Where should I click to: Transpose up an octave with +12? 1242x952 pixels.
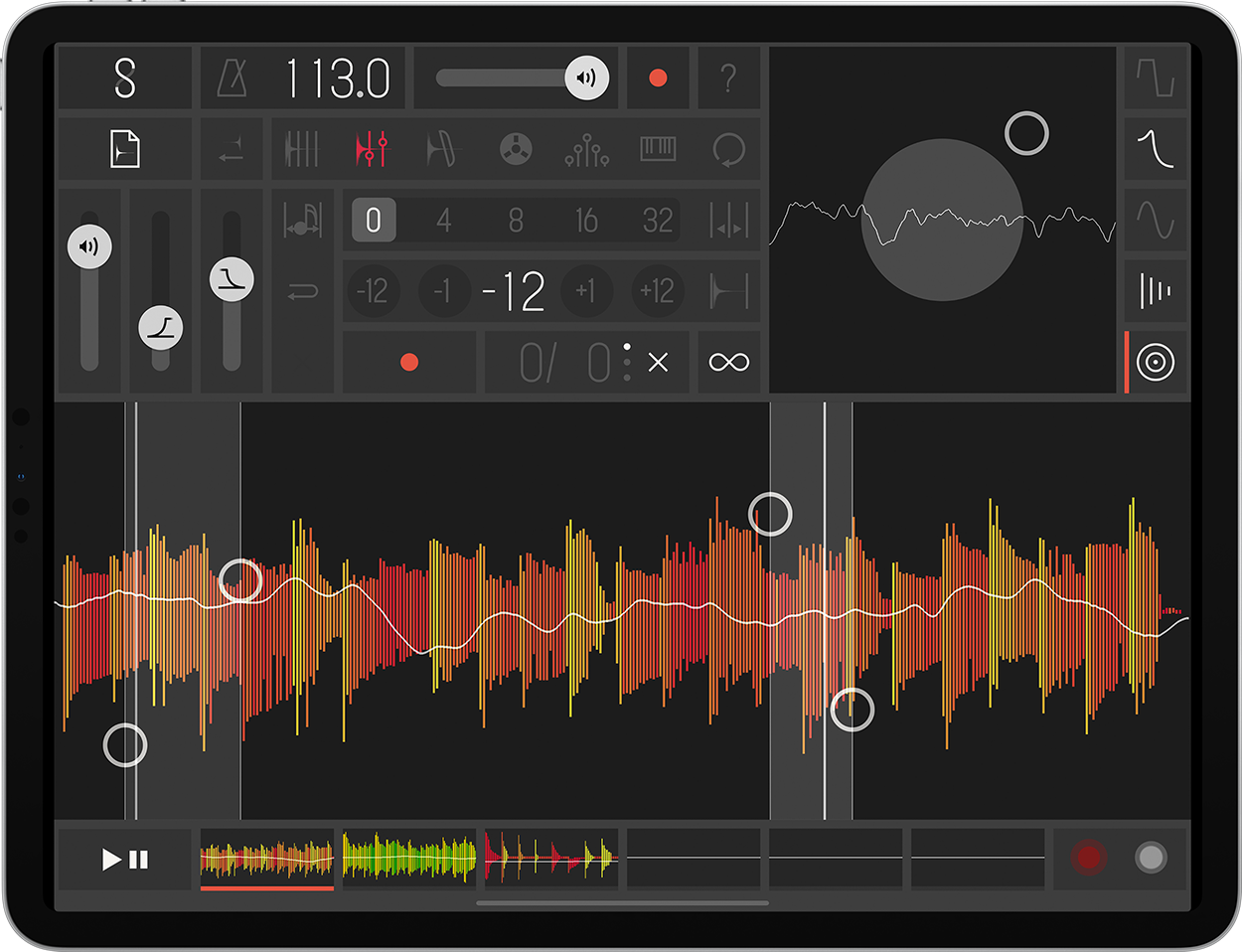pos(657,291)
